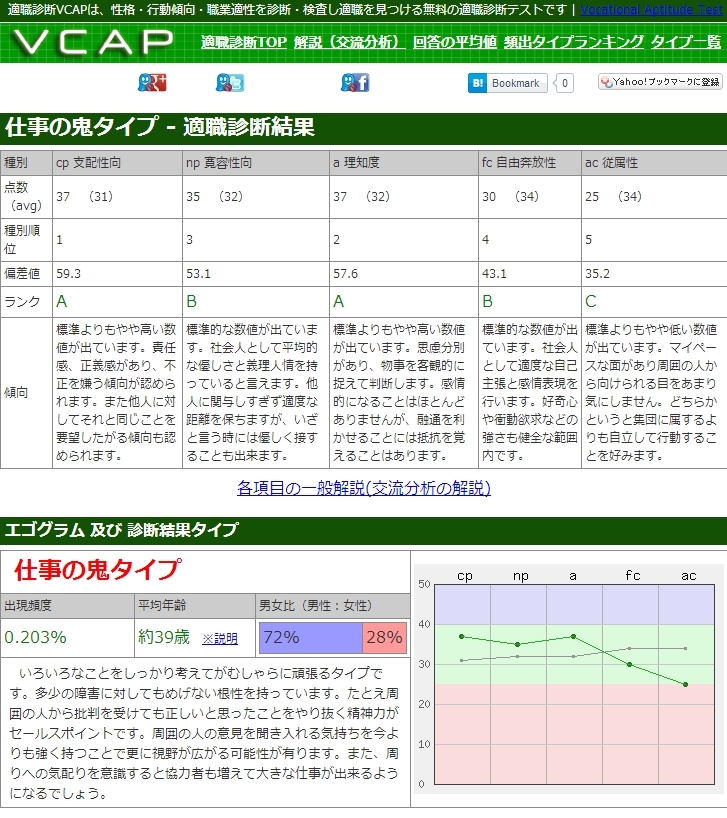
Task: Go to 回答の平均値 page
Action: tap(455, 42)
